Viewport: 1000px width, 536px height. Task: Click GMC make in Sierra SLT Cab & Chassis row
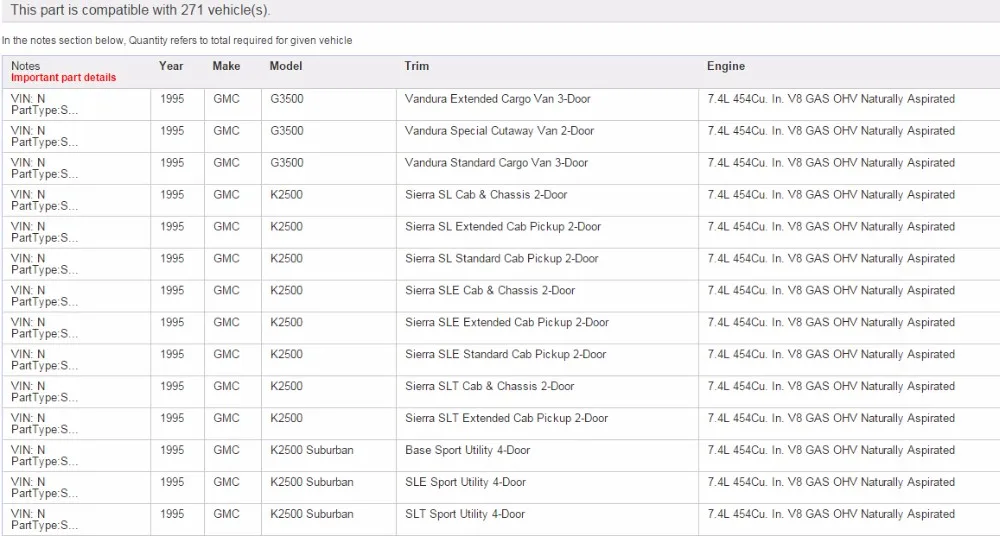(x=226, y=386)
